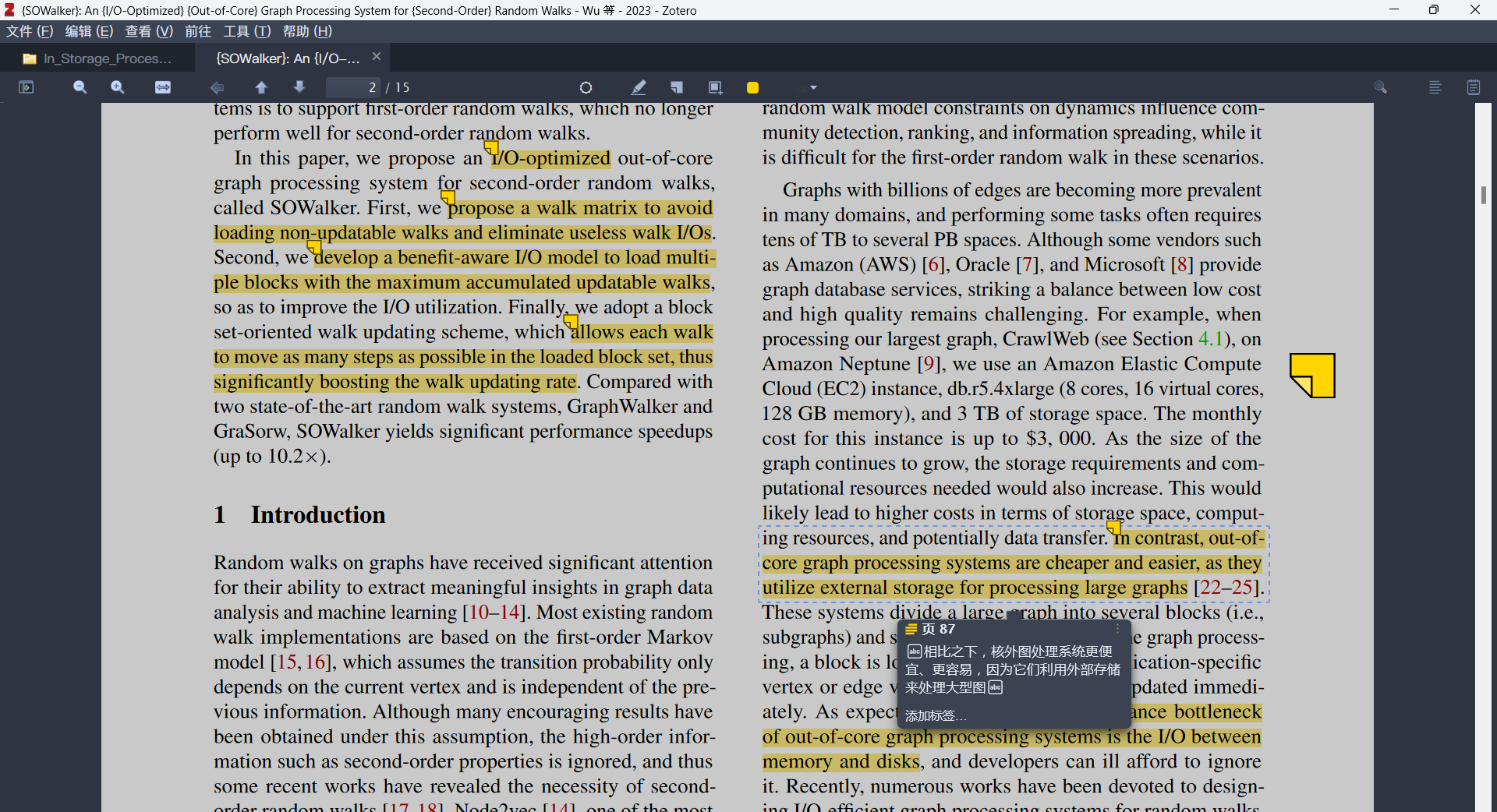Open annotation icon beside 'allows each walk'

571,322
